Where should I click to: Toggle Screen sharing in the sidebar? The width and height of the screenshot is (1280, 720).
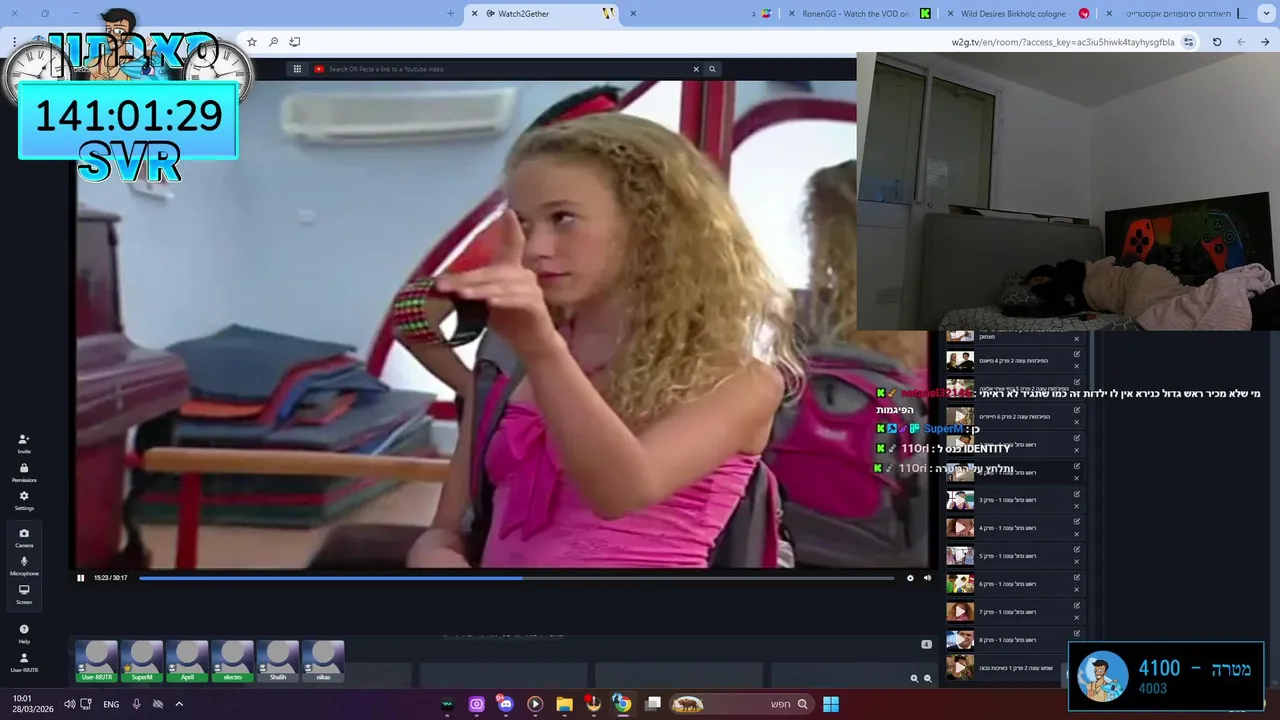24,594
